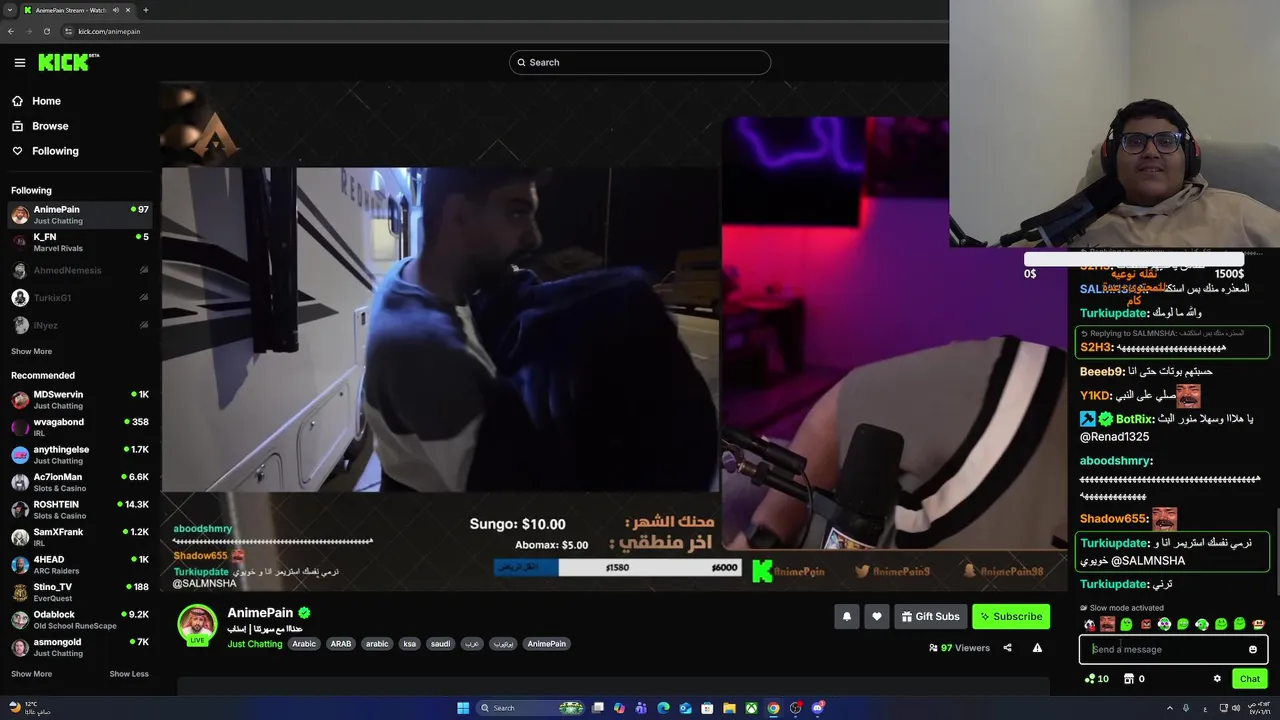Select the saudi tag
This screenshot has height=720, width=1280.
tap(440, 644)
